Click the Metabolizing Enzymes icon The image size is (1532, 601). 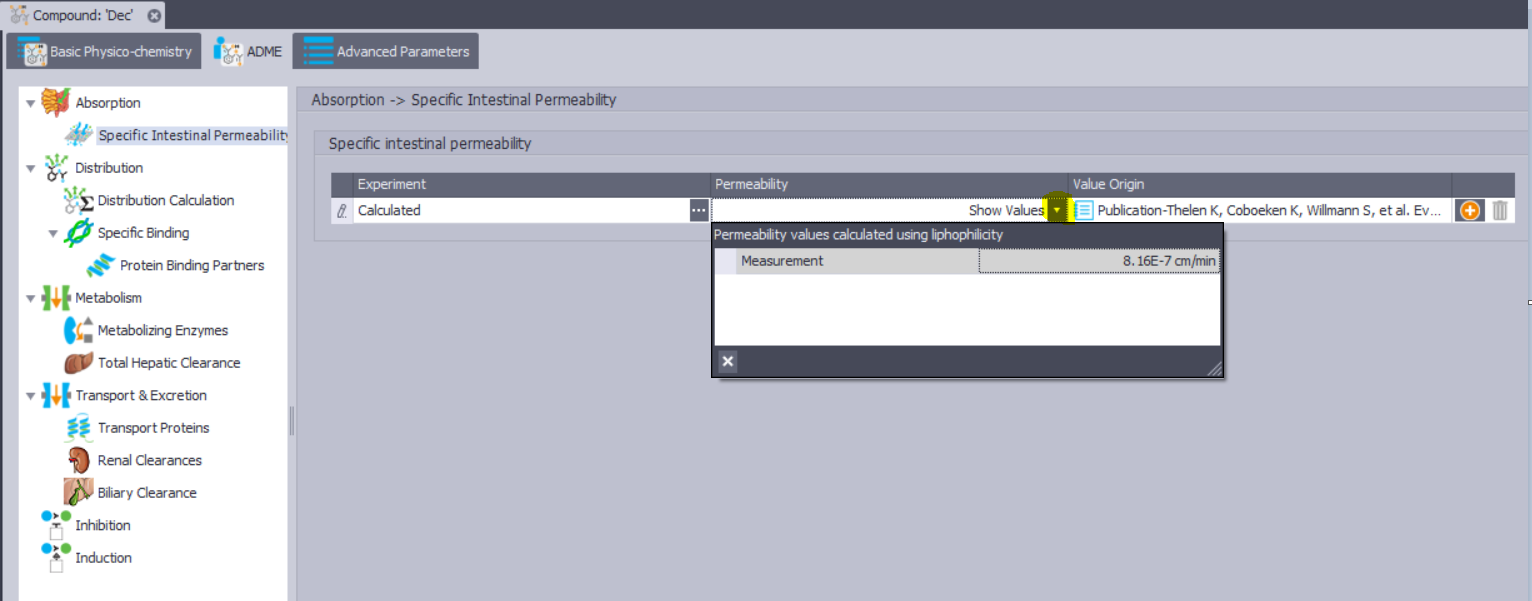(x=78, y=330)
